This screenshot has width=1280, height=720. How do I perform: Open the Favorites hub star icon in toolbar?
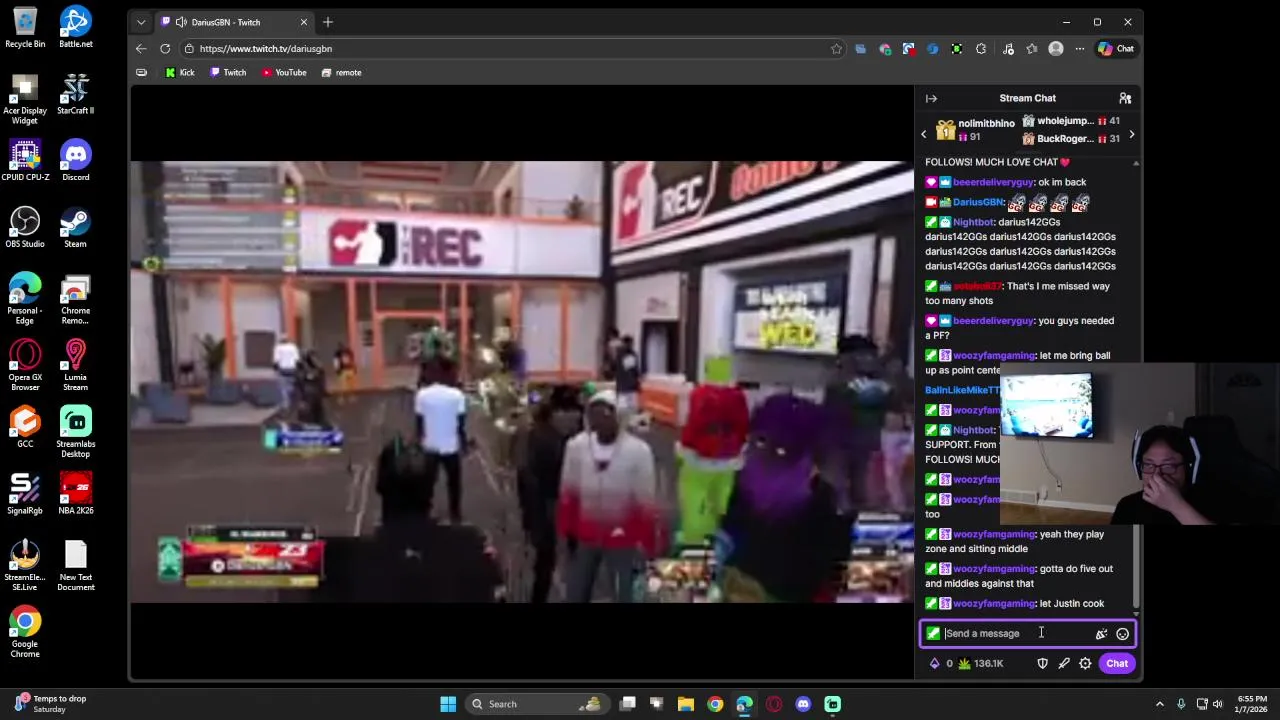1032,48
